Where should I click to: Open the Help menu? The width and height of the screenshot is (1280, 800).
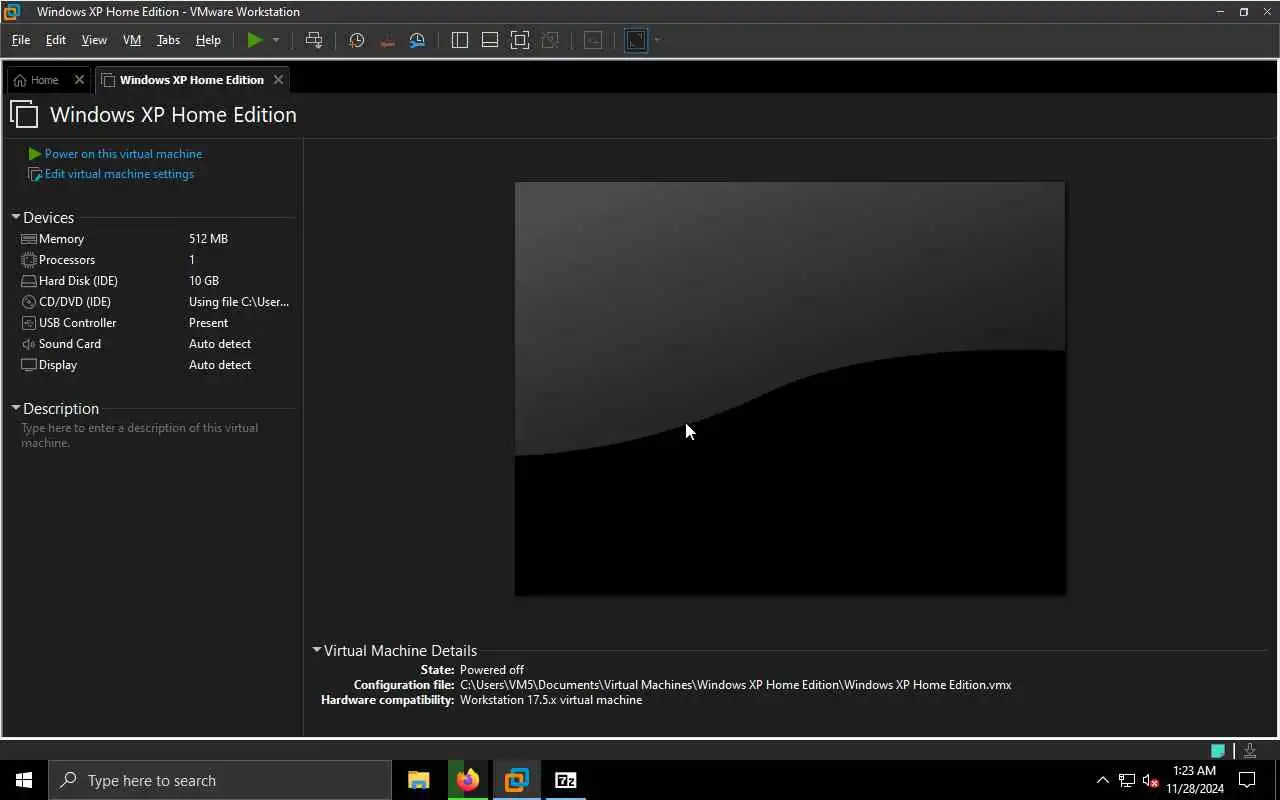[208, 40]
